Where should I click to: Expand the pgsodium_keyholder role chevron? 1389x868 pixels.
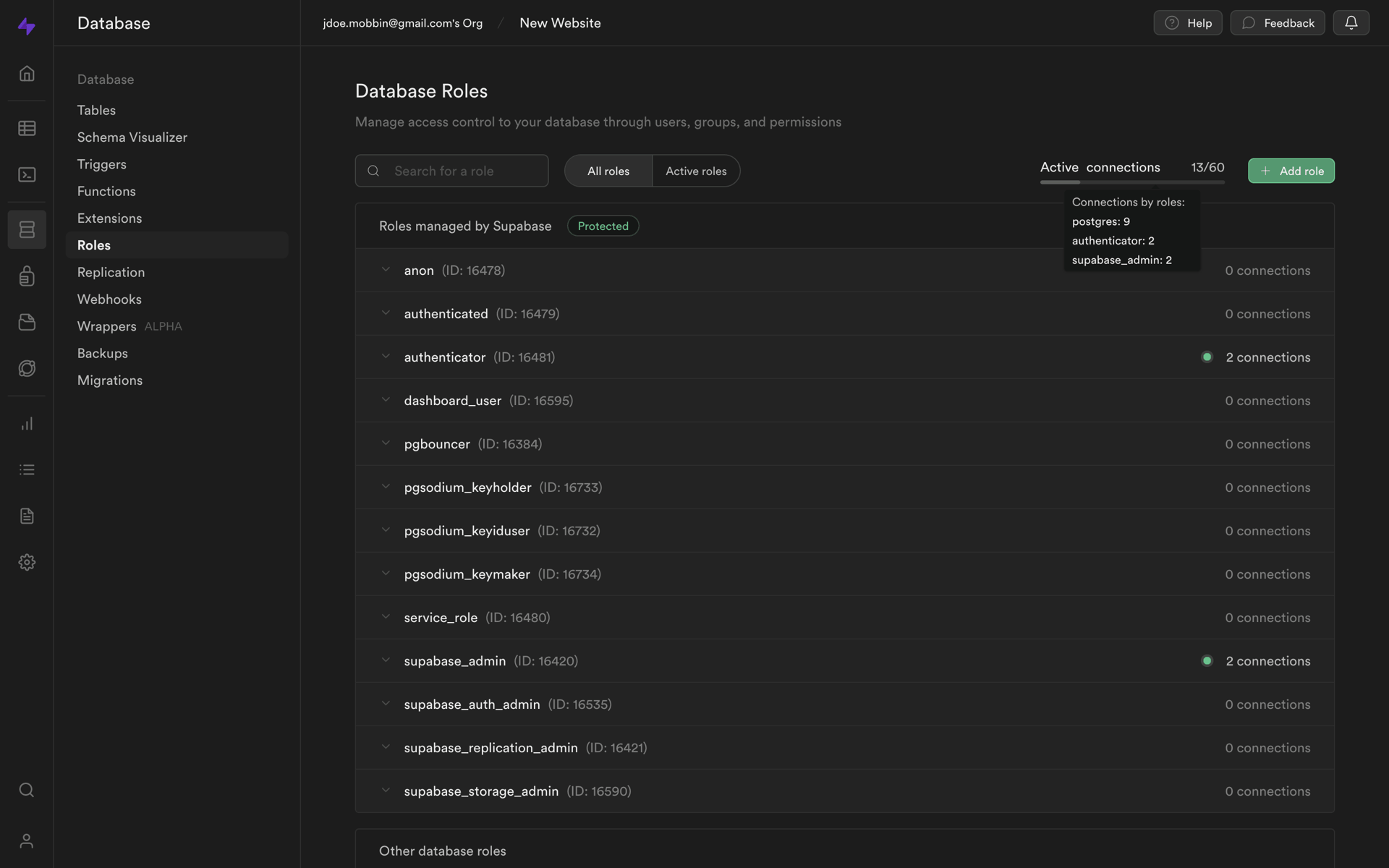386,487
